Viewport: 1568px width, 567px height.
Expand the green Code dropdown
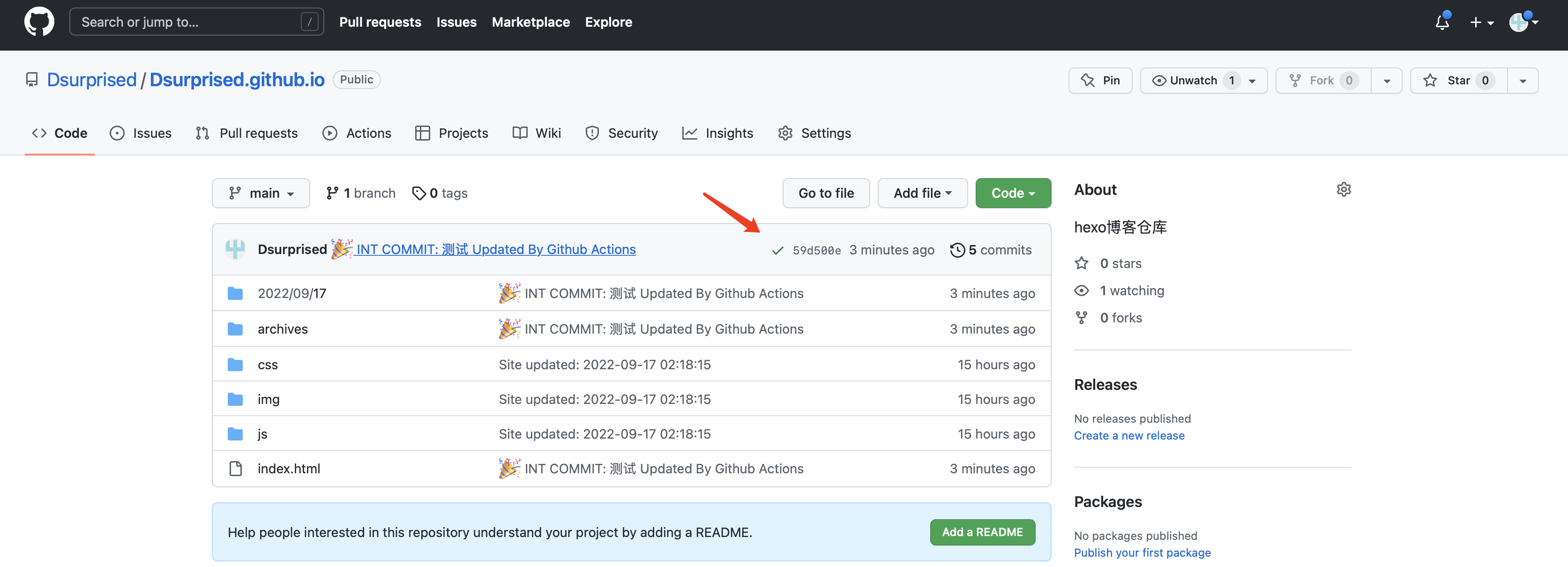click(1012, 194)
